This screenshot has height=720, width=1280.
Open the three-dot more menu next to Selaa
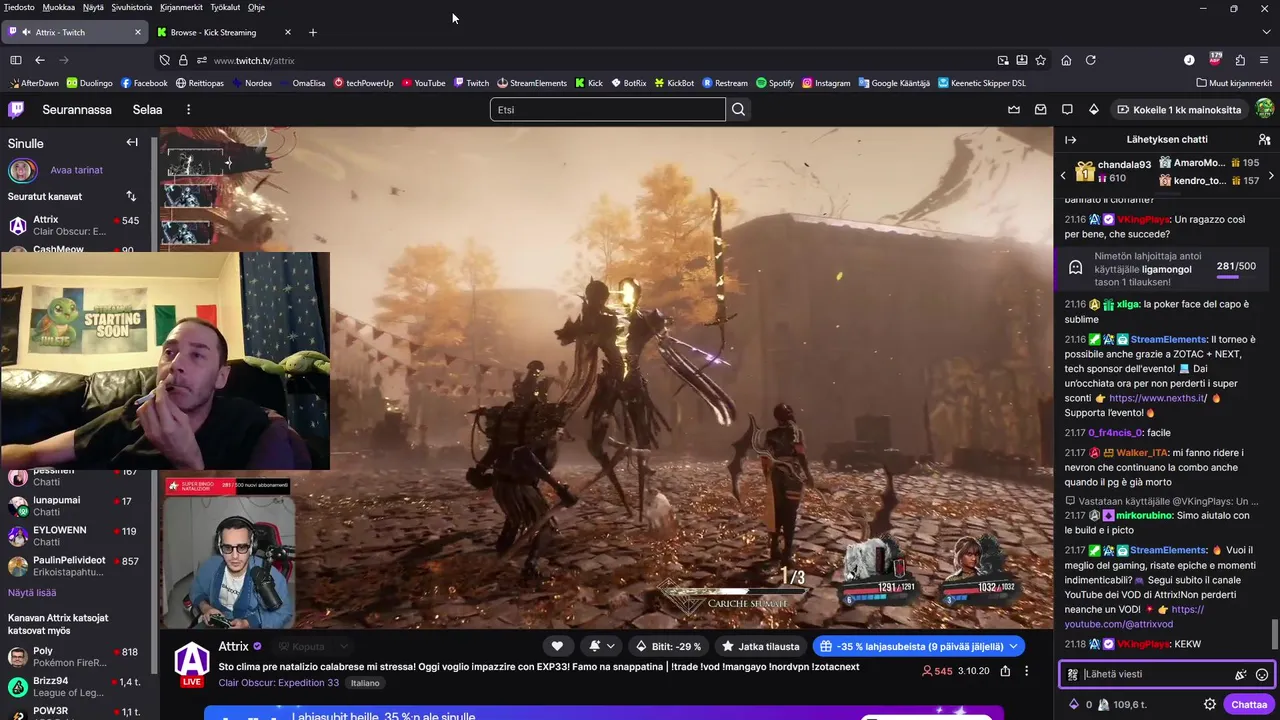pyautogui.click(x=188, y=110)
